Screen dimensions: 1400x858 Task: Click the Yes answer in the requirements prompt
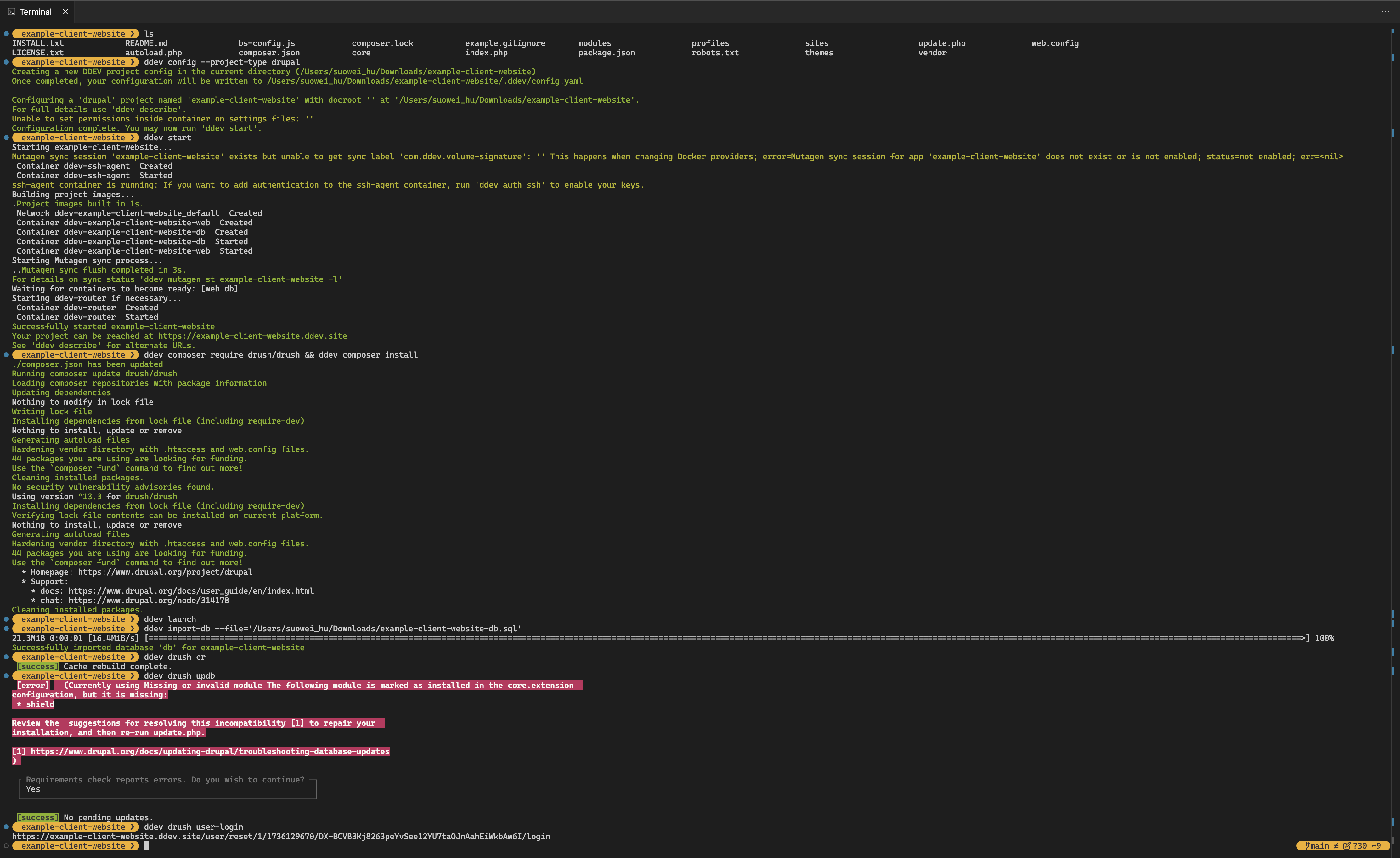pyautogui.click(x=33, y=789)
